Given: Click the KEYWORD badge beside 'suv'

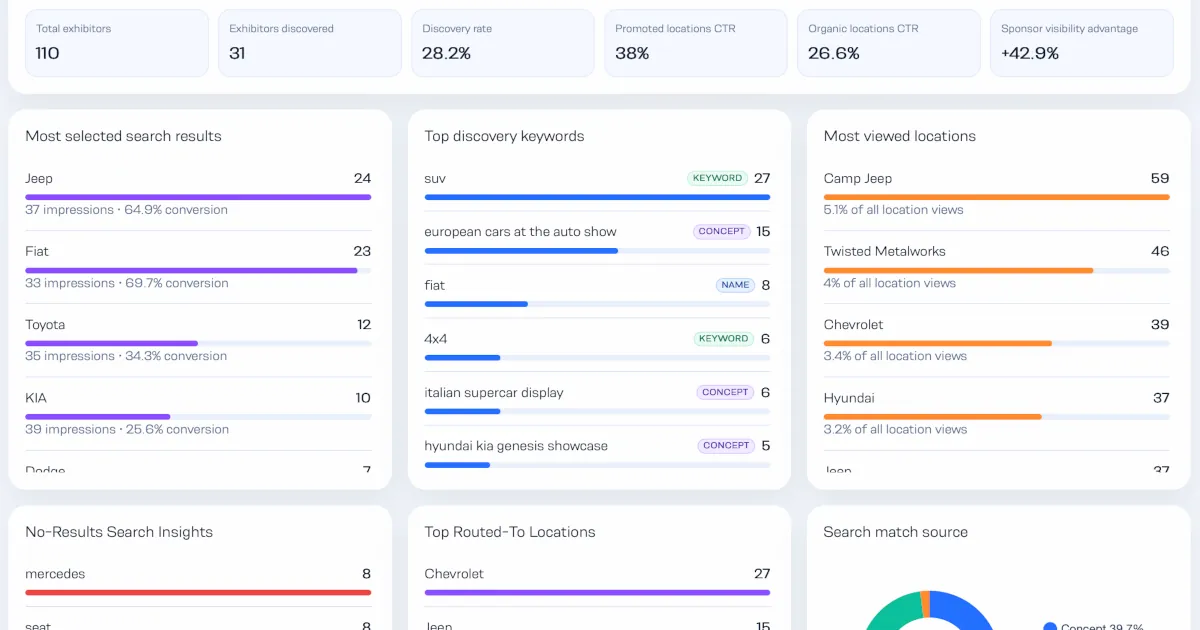Looking at the screenshot, I should coord(717,178).
